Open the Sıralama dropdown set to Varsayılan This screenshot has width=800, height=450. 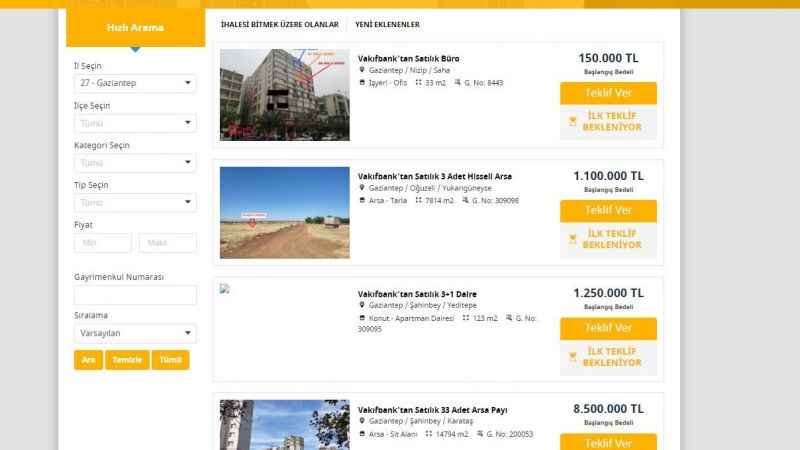click(135, 333)
